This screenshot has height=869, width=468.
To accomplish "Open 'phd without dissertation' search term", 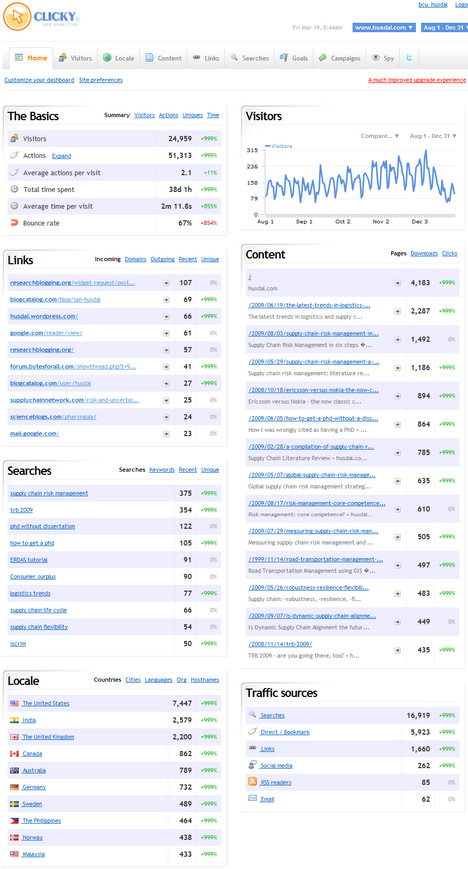I will (42, 526).
